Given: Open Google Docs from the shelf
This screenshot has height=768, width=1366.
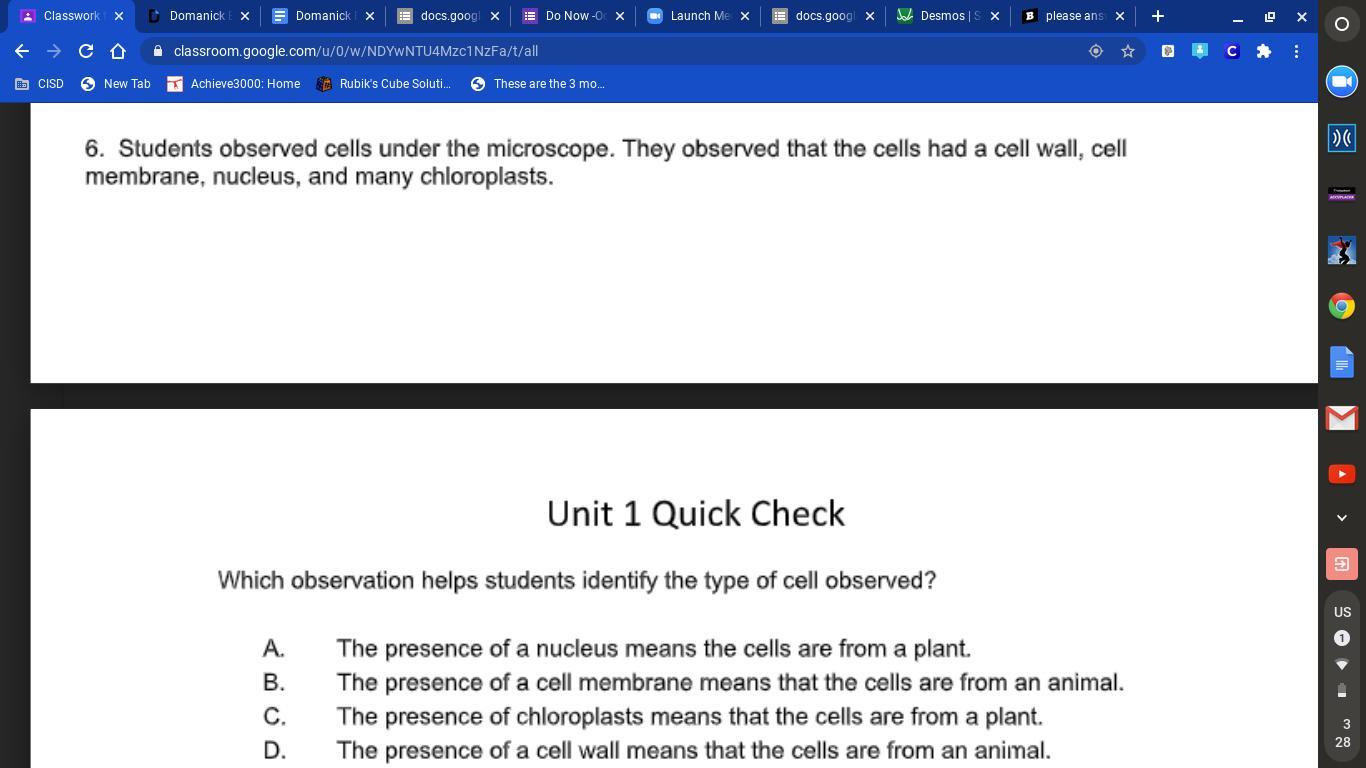Looking at the screenshot, I should tap(1342, 362).
